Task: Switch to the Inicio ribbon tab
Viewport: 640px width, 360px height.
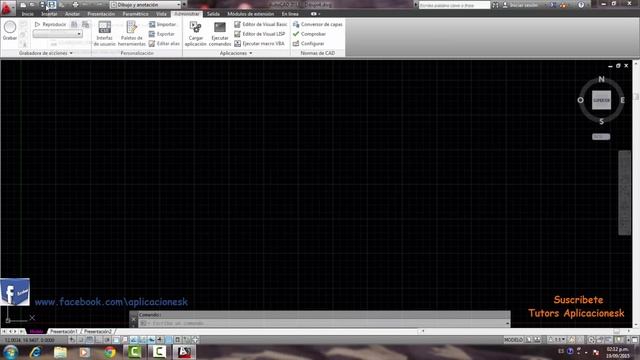Action: [28, 14]
